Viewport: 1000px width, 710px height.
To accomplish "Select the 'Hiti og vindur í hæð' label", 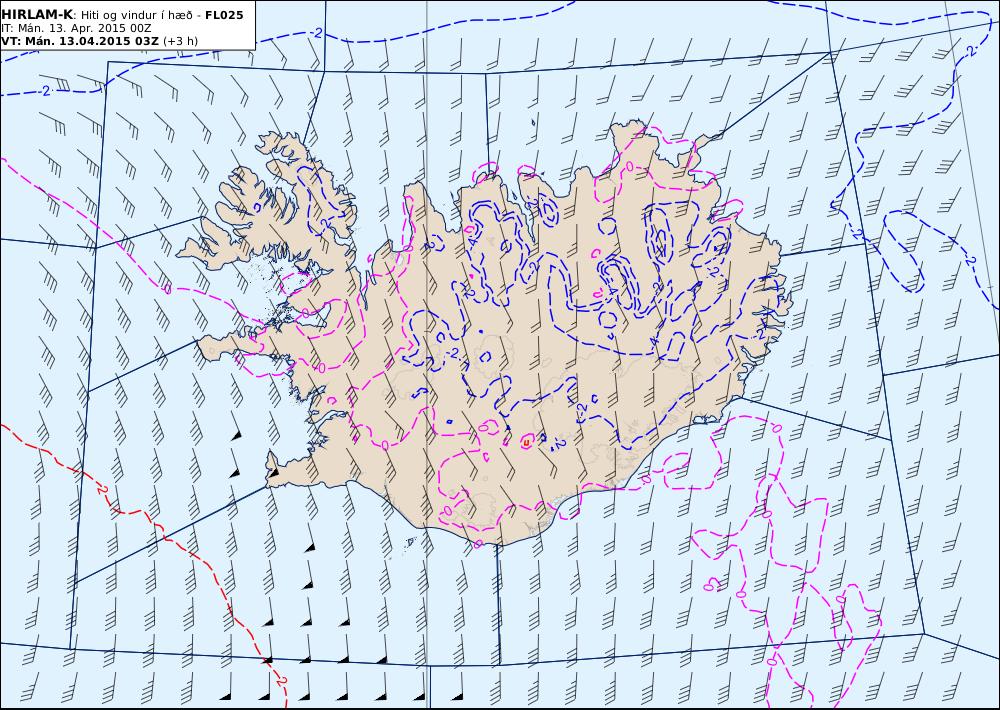I will tap(136, 15).
